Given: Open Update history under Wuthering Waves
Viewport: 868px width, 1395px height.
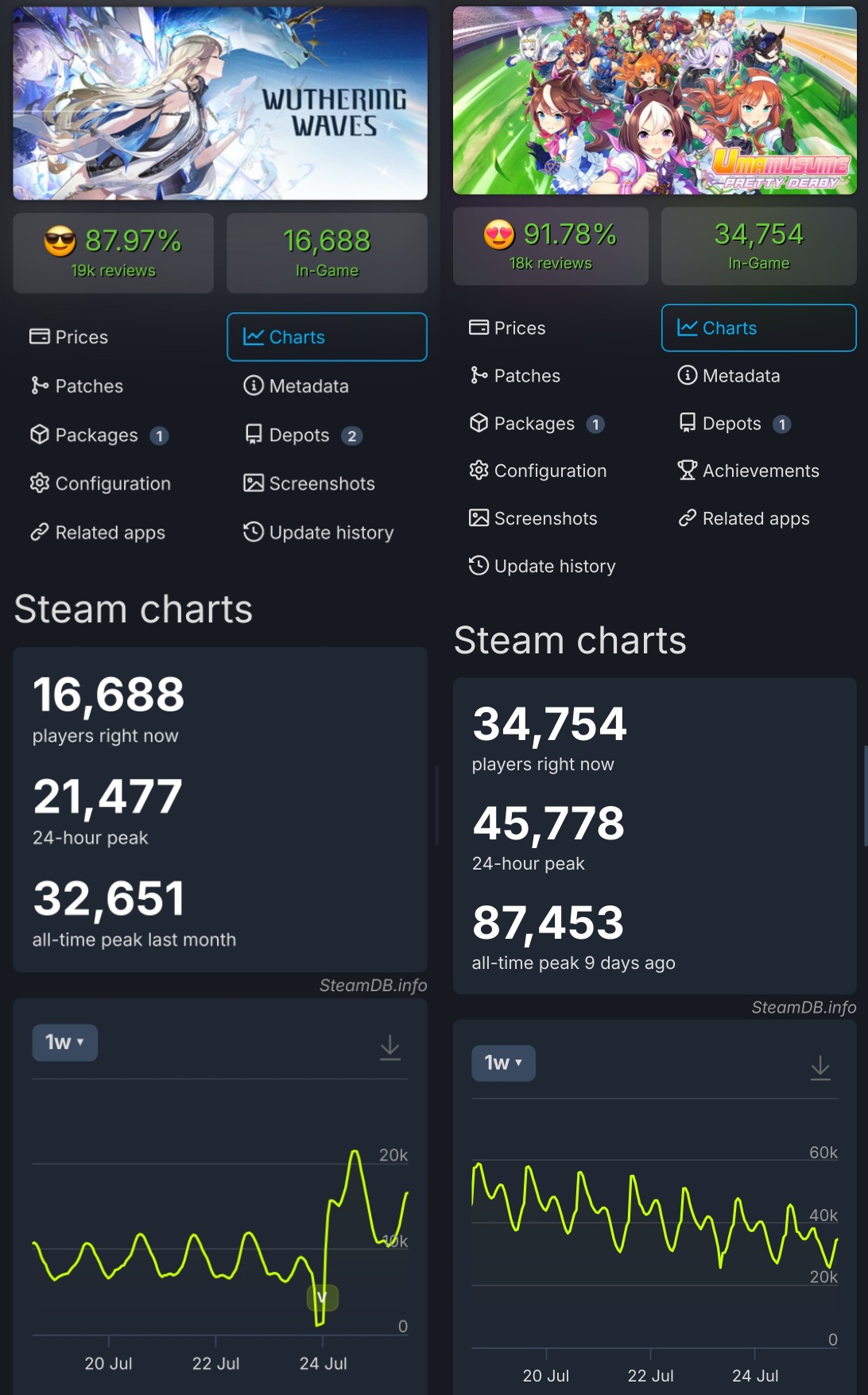Looking at the screenshot, I should (318, 533).
